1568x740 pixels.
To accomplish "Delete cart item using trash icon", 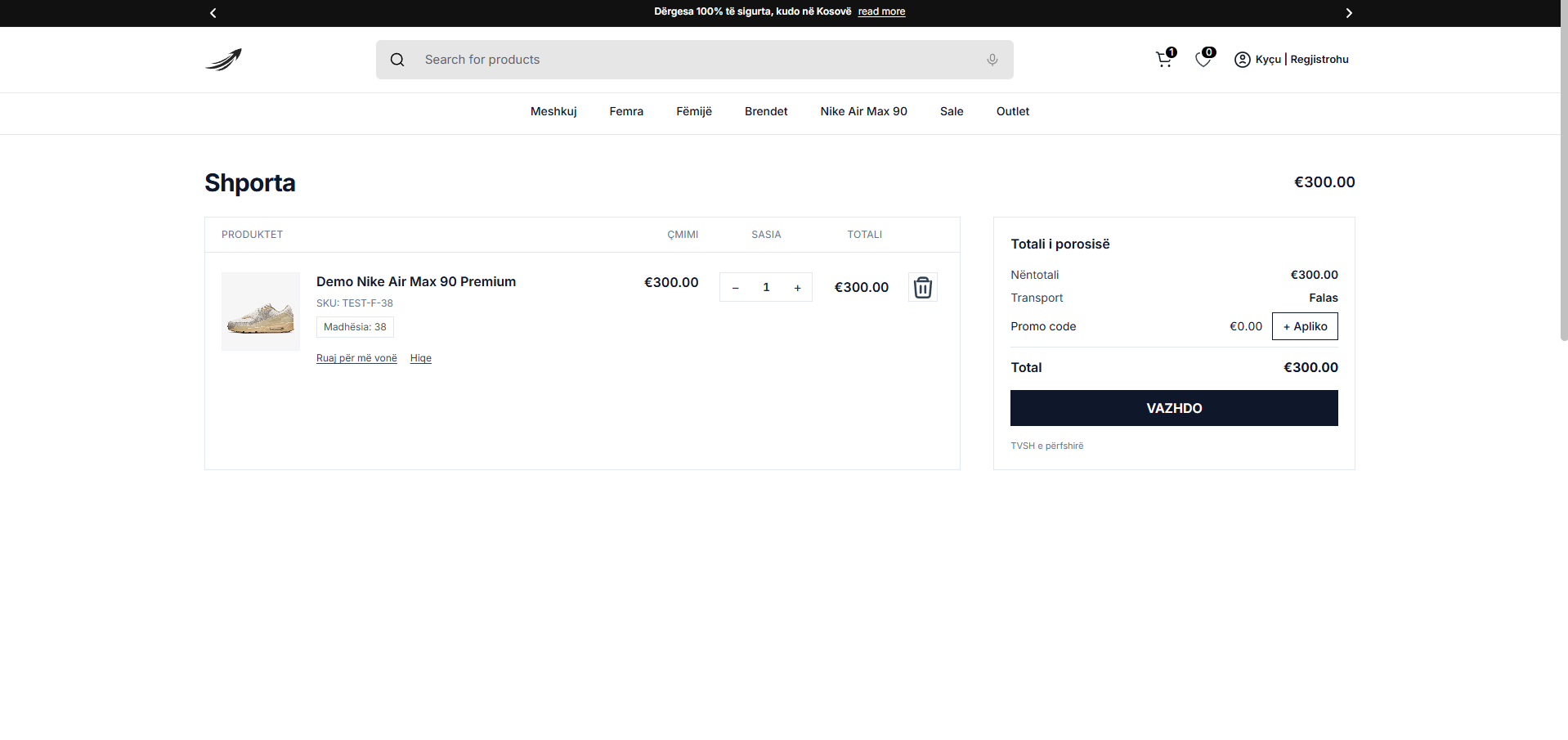I will pyautogui.click(x=922, y=287).
